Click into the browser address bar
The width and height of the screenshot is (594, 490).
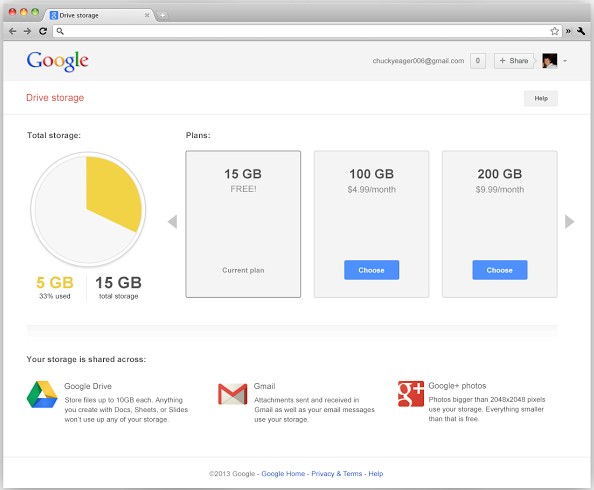pyautogui.click(x=303, y=31)
